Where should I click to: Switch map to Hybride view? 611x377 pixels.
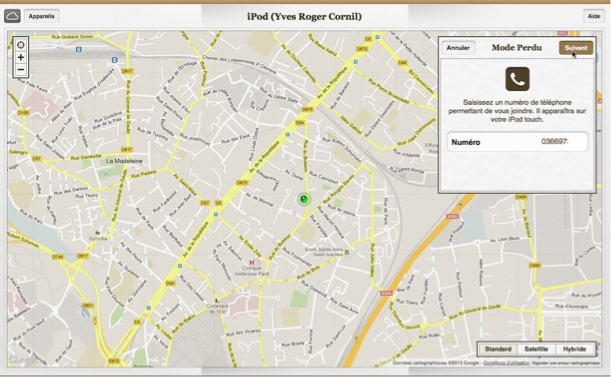tap(574, 349)
